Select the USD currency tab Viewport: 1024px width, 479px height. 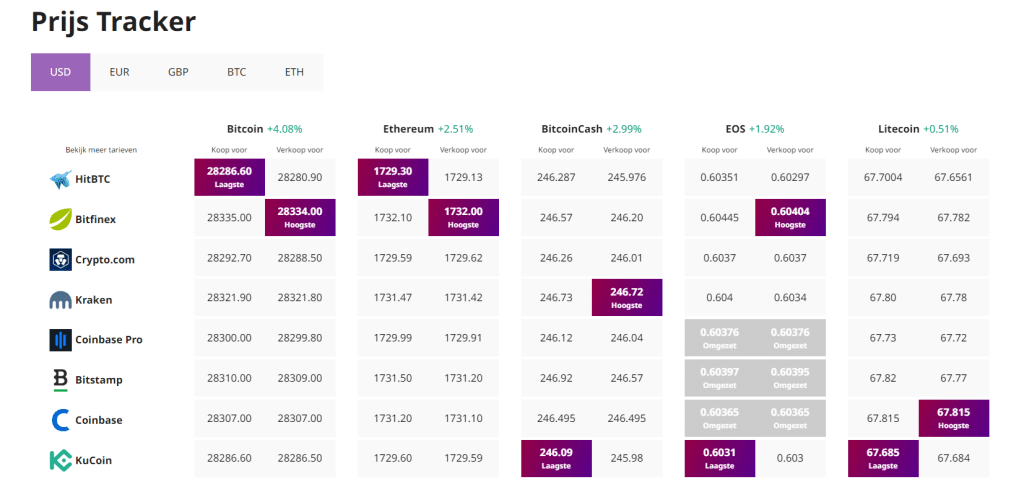click(x=60, y=72)
